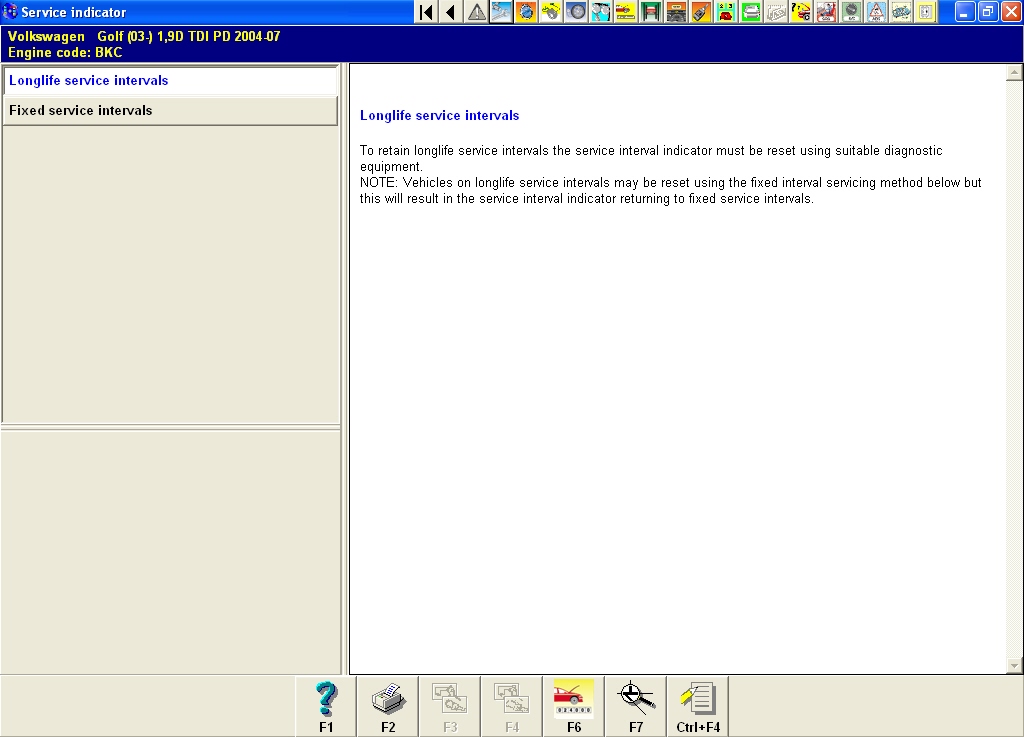The width and height of the screenshot is (1024, 737).
Task: Click the greyed-out diagram toolbar icon
Action: 776,12
